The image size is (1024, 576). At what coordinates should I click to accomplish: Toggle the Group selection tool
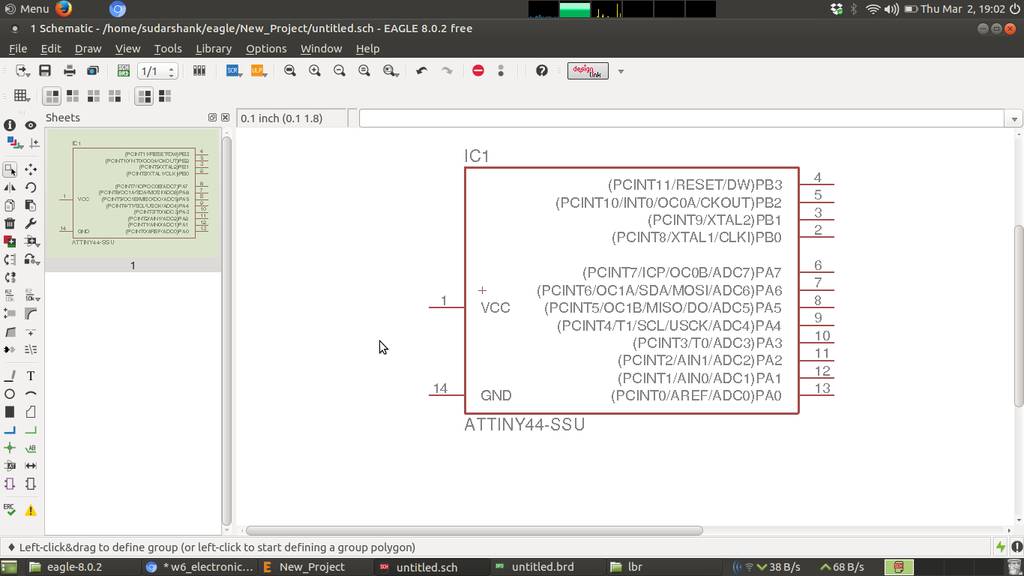(10, 169)
